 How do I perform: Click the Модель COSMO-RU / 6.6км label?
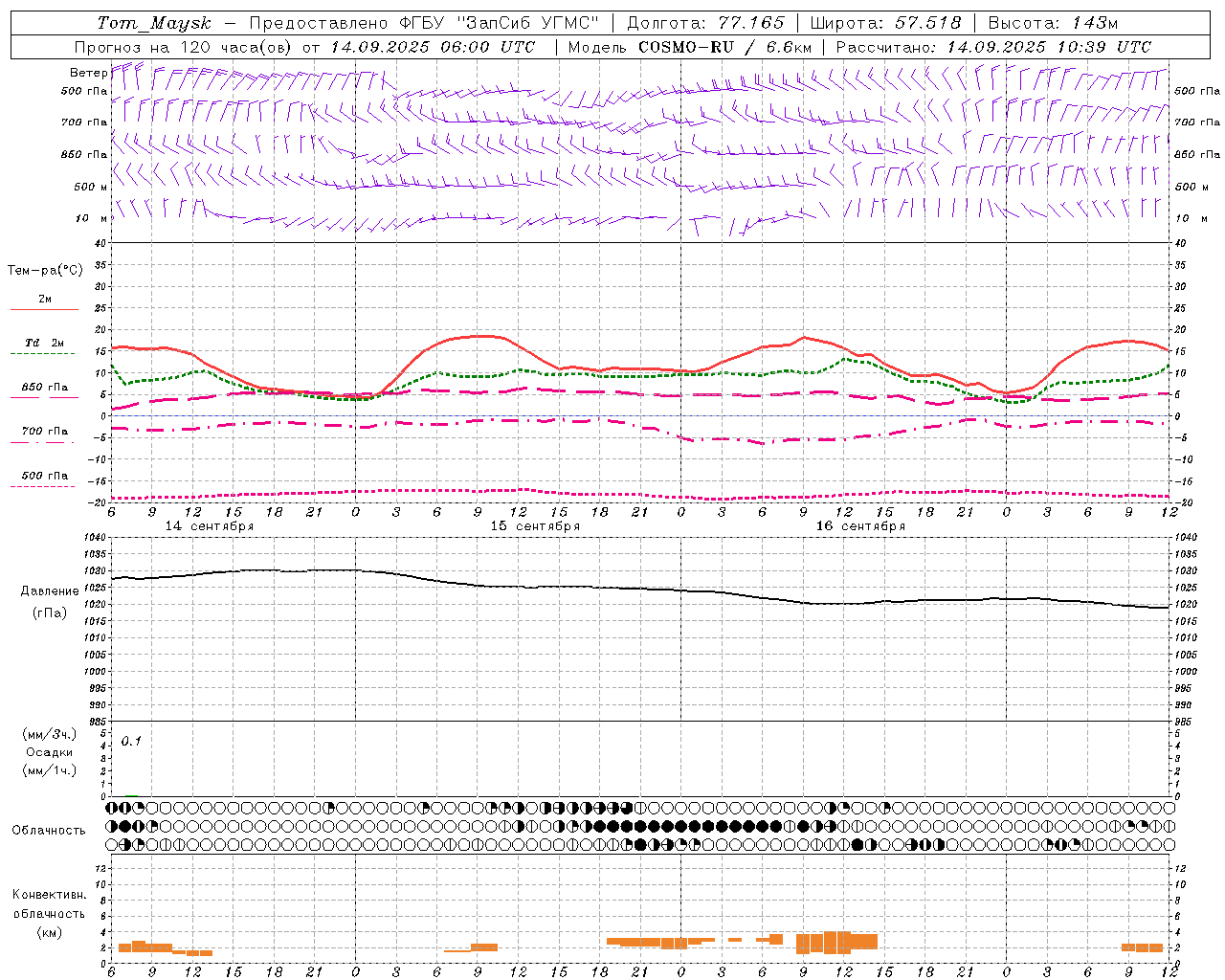click(690, 47)
